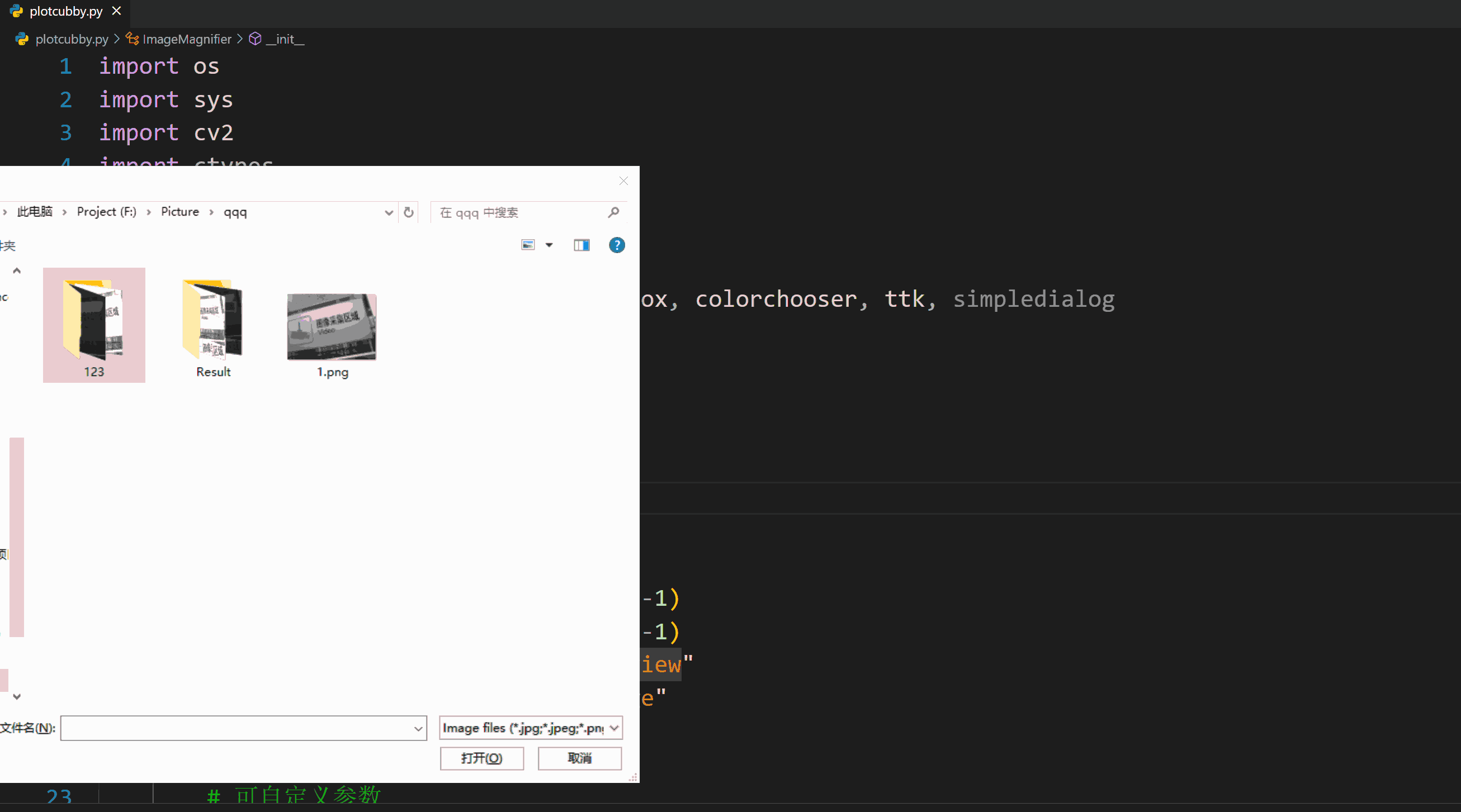
Task: Toggle the preview pane icon
Action: pos(581,245)
